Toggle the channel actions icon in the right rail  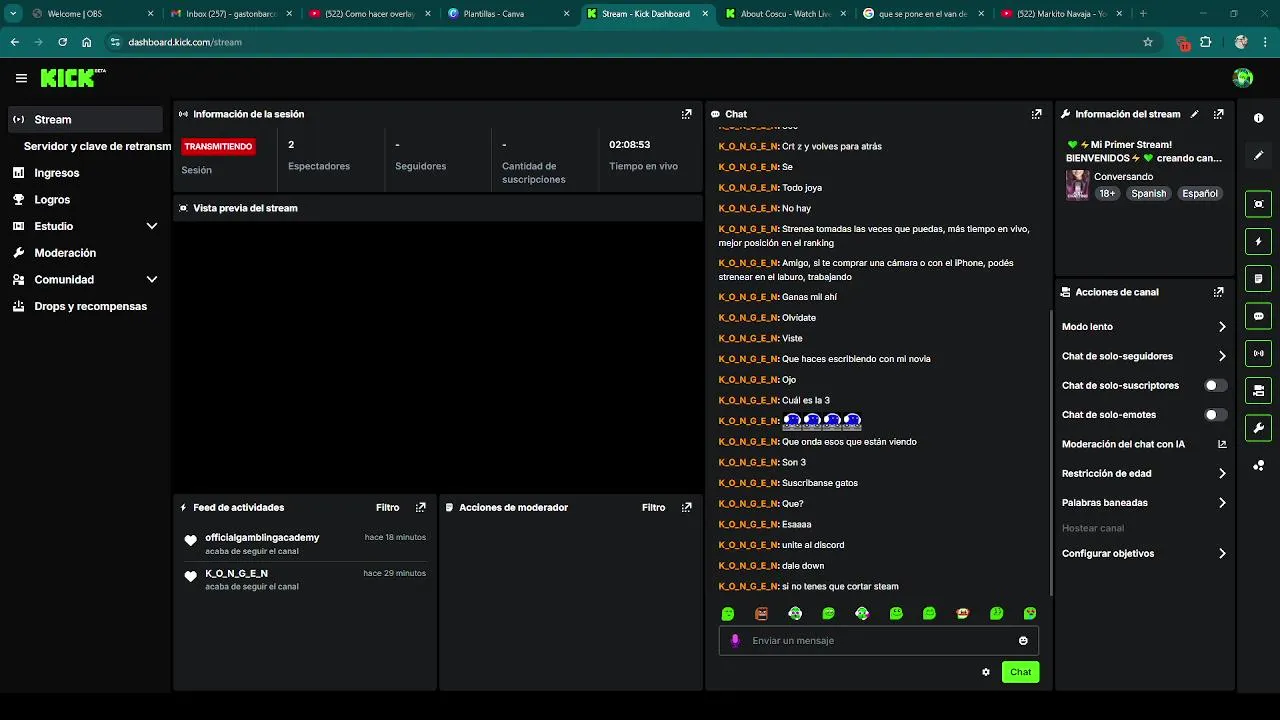tap(1258, 390)
